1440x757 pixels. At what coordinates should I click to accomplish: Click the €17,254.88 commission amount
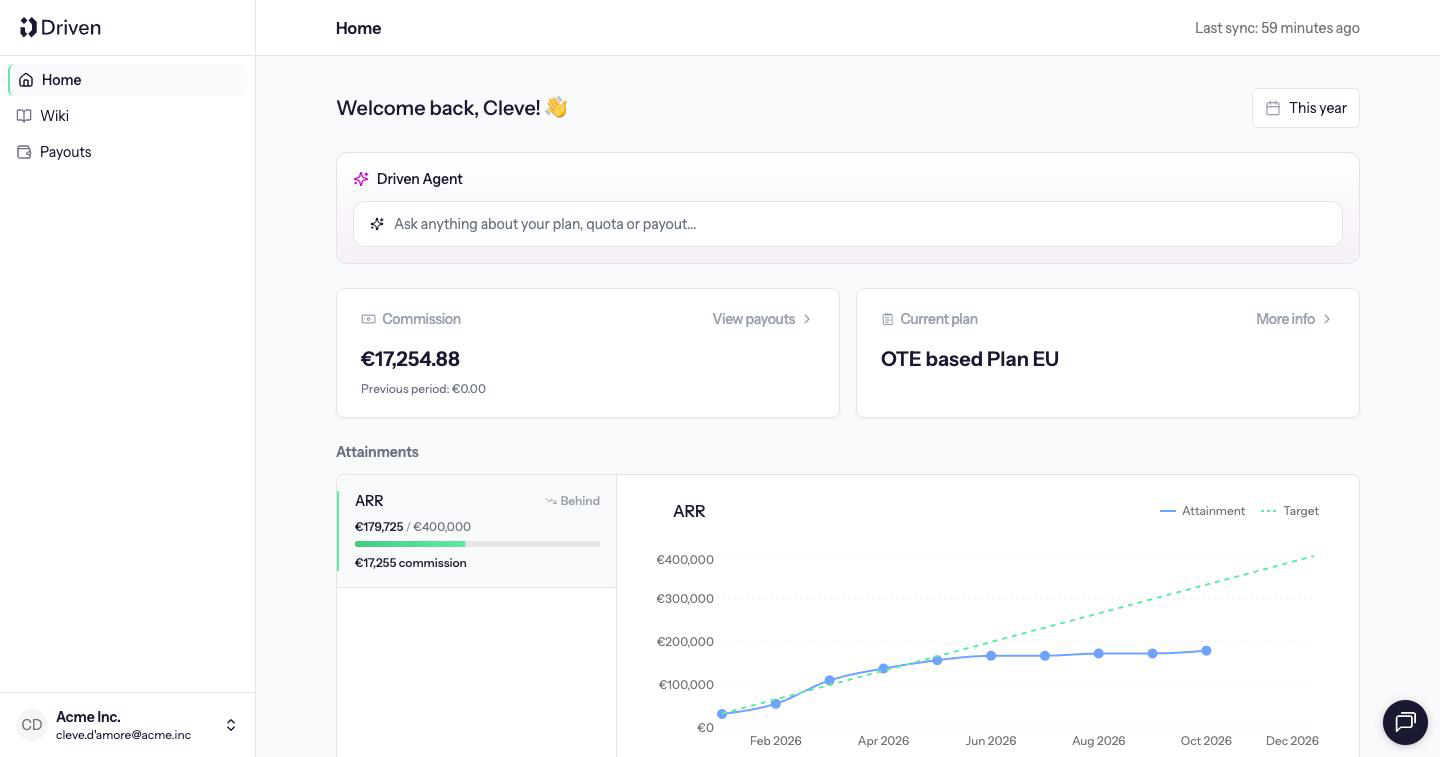[x=410, y=359]
